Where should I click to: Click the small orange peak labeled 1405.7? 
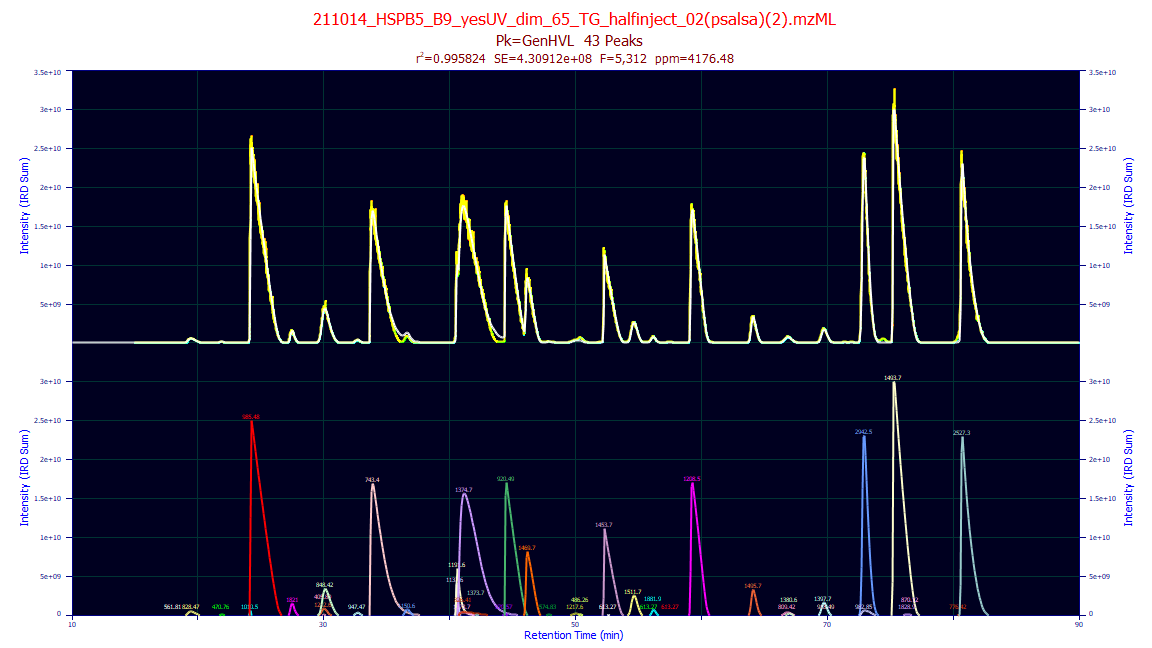tap(752, 598)
